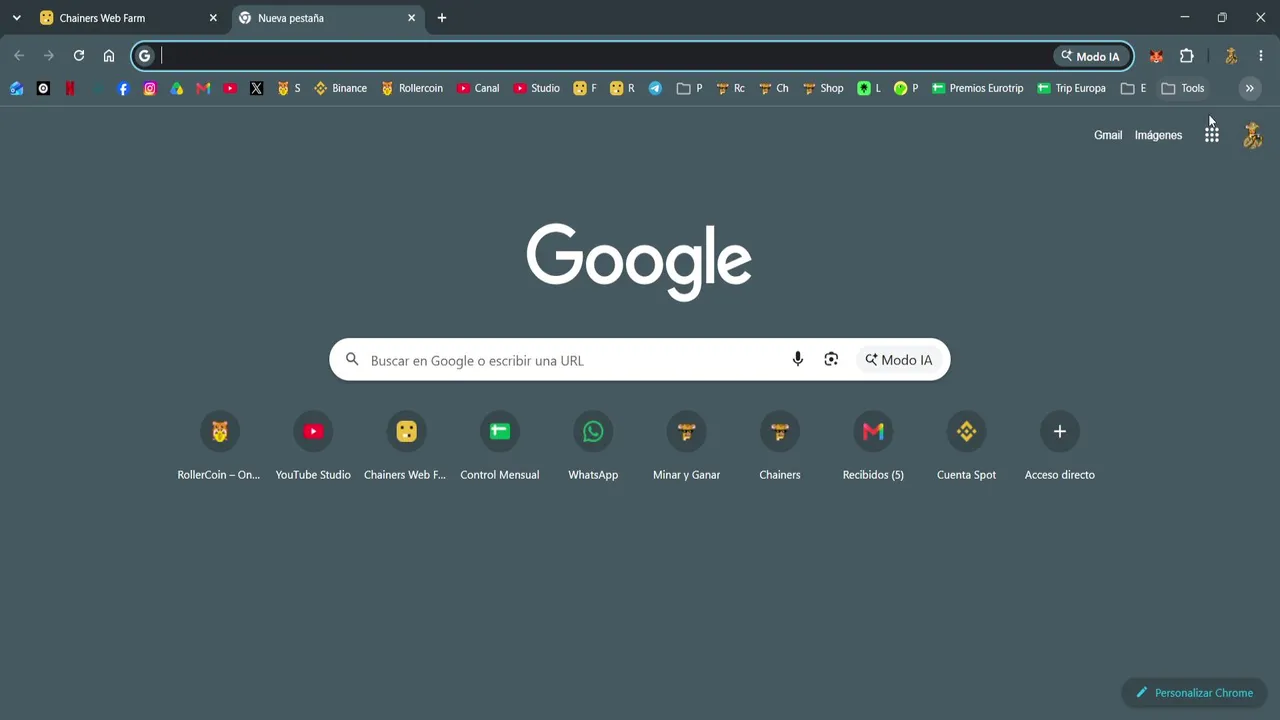Open the Minar y Ganar shortcut tile
The height and width of the screenshot is (720, 1280).
(687, 446)
